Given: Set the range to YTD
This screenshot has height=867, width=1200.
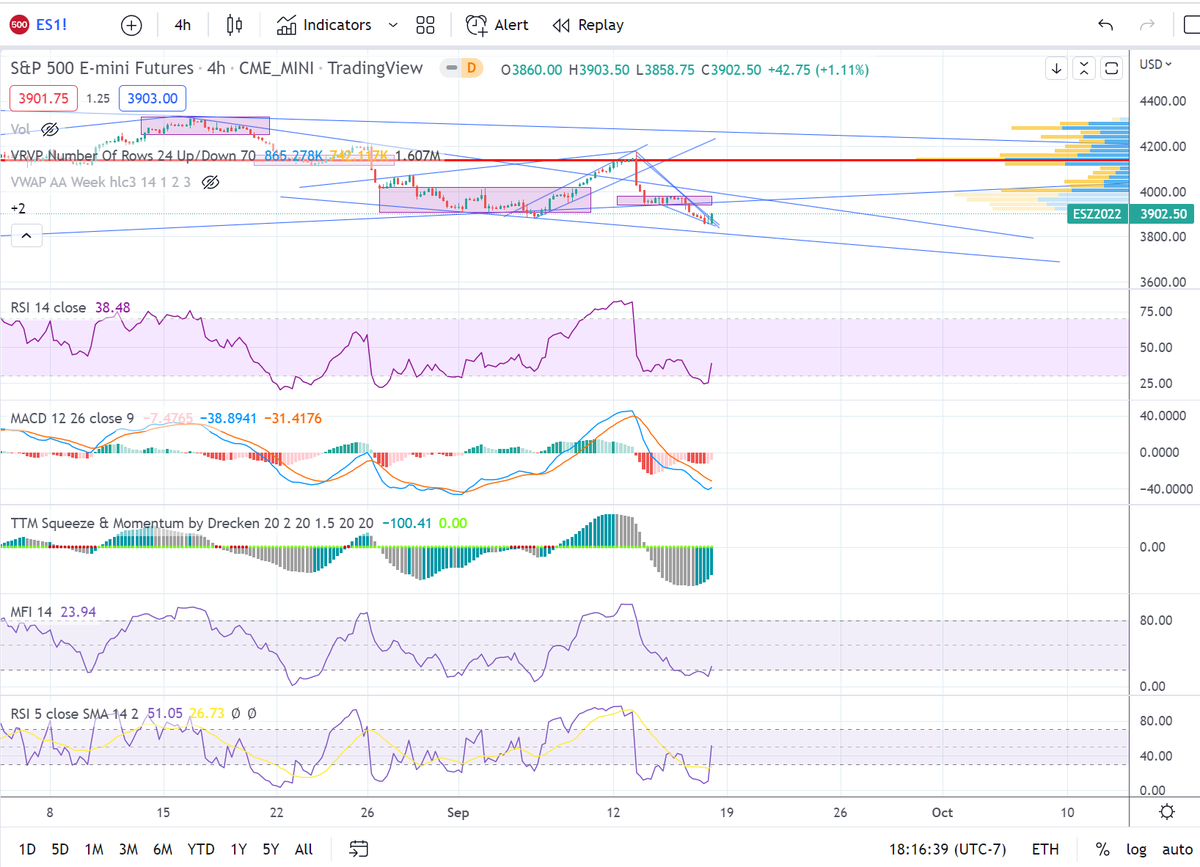Looking at the screenshot, I should tap(201, 849).
